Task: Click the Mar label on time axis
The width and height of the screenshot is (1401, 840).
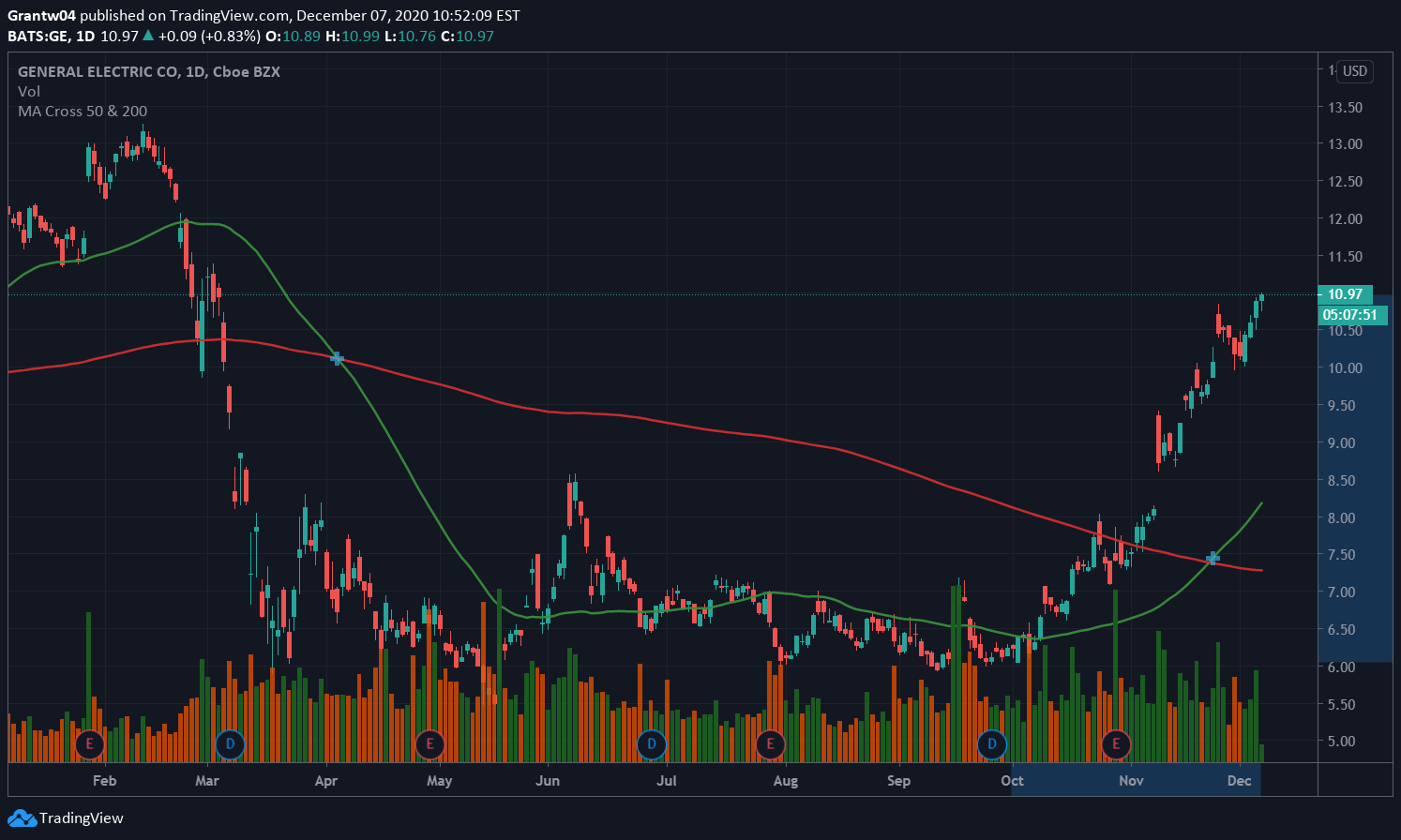Action: (x=207, y=781)
